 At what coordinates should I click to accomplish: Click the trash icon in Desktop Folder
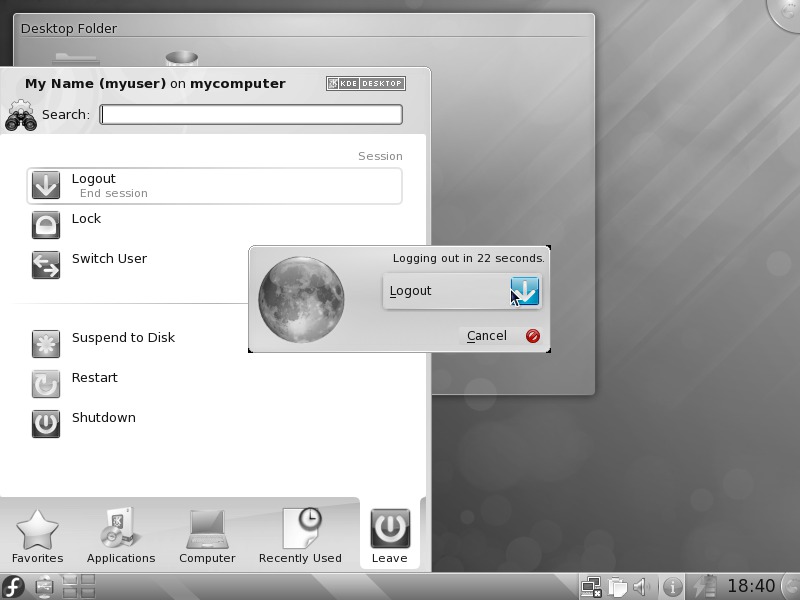point(182,59)
